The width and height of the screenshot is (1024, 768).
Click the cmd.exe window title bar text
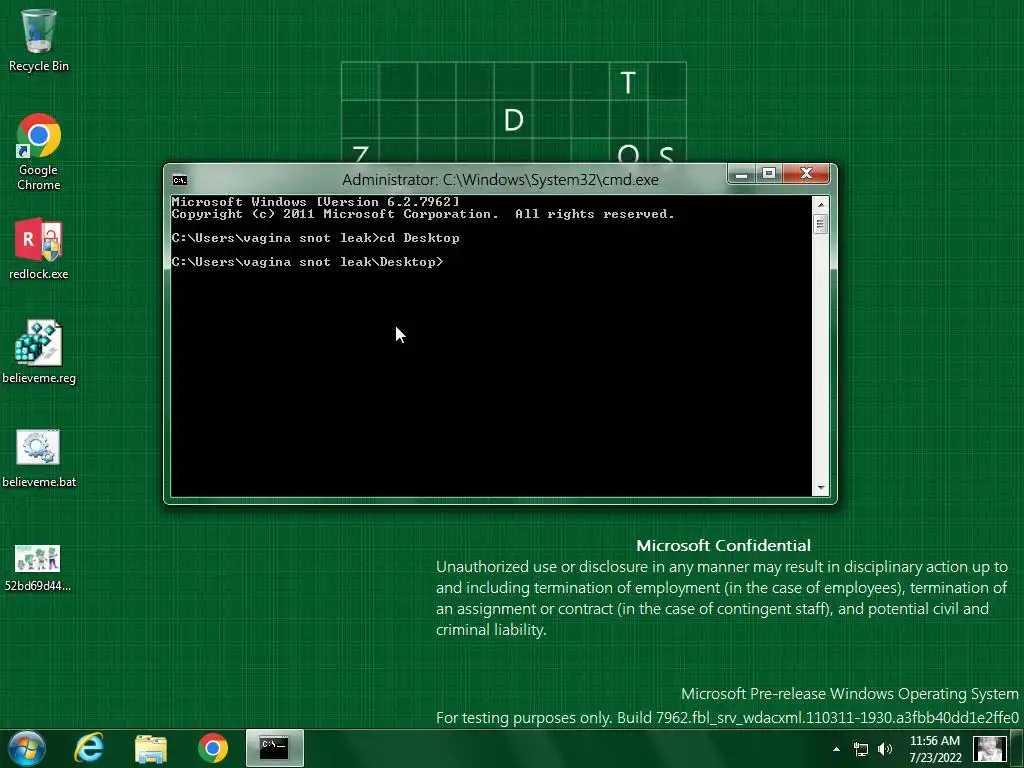coord(500,180)
